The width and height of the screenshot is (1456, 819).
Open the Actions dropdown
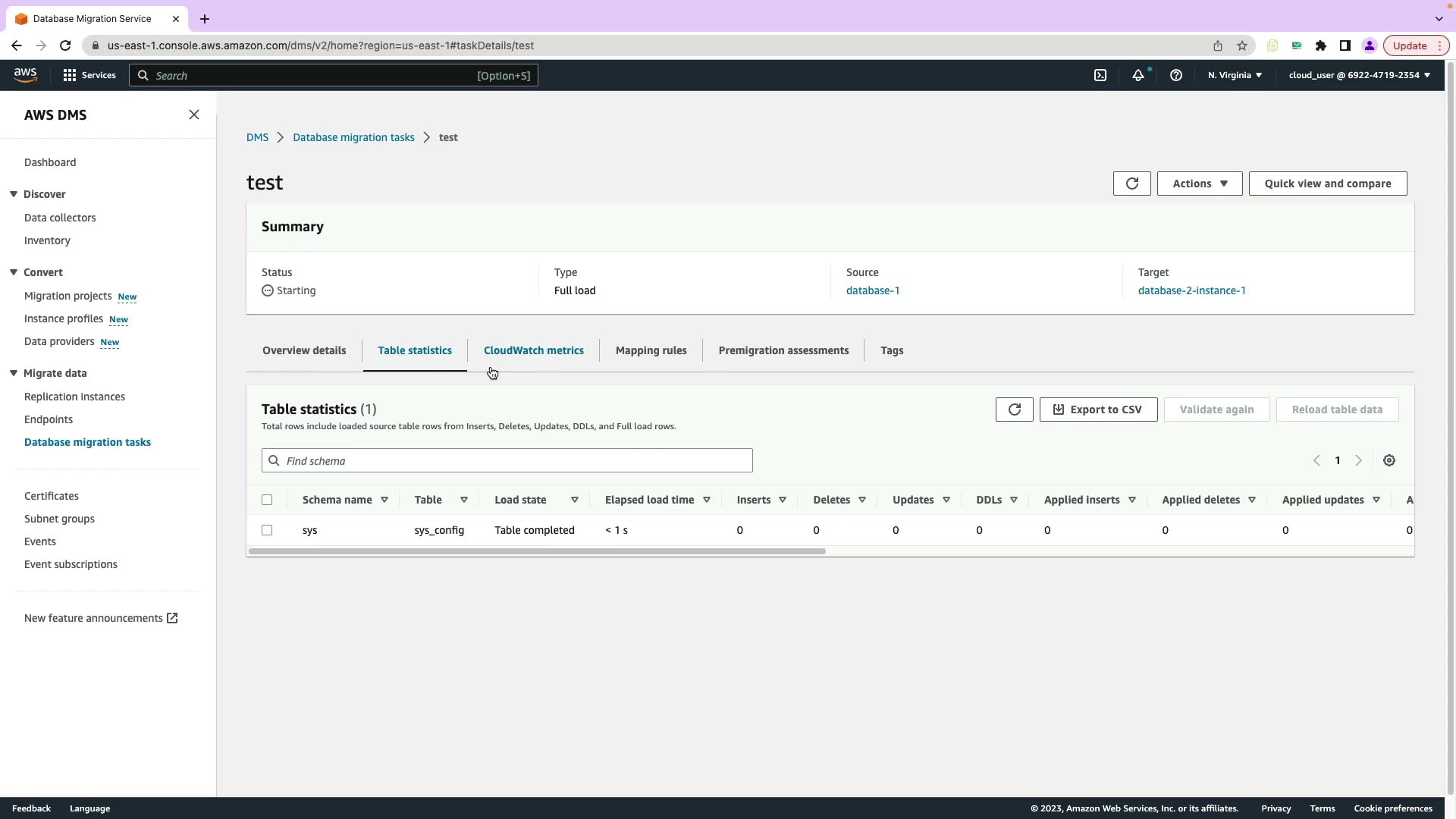coord(1200,184)
